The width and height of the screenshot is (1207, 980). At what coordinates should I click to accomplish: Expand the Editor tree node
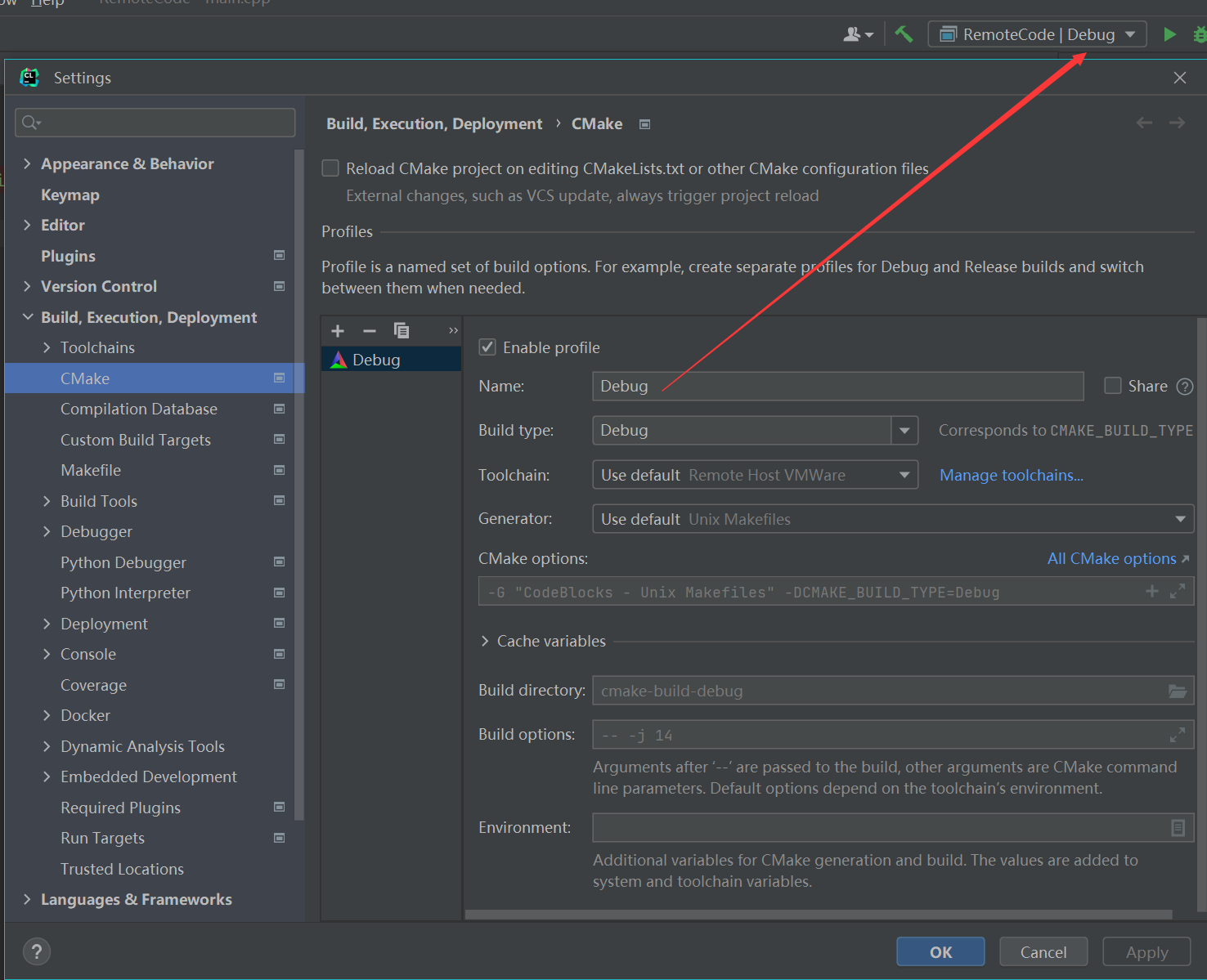pos(27,225)
